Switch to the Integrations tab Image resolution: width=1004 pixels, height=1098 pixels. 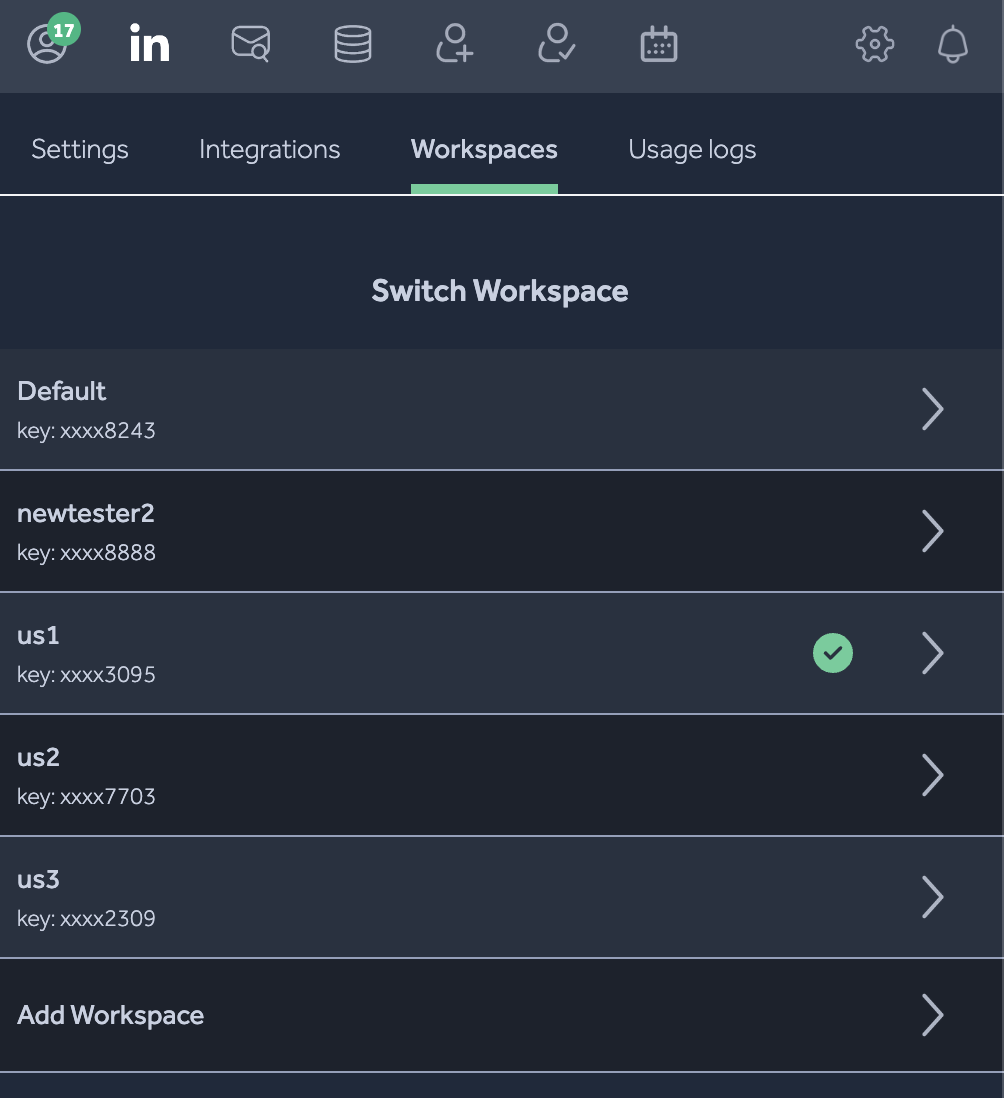point(269,150)
